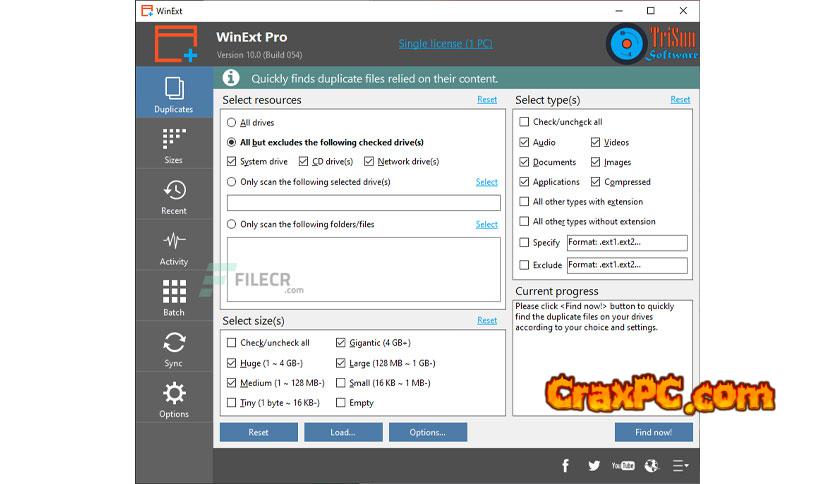
Task: Click the Facebook icon in the footer
Action: [x=566, y=465]
